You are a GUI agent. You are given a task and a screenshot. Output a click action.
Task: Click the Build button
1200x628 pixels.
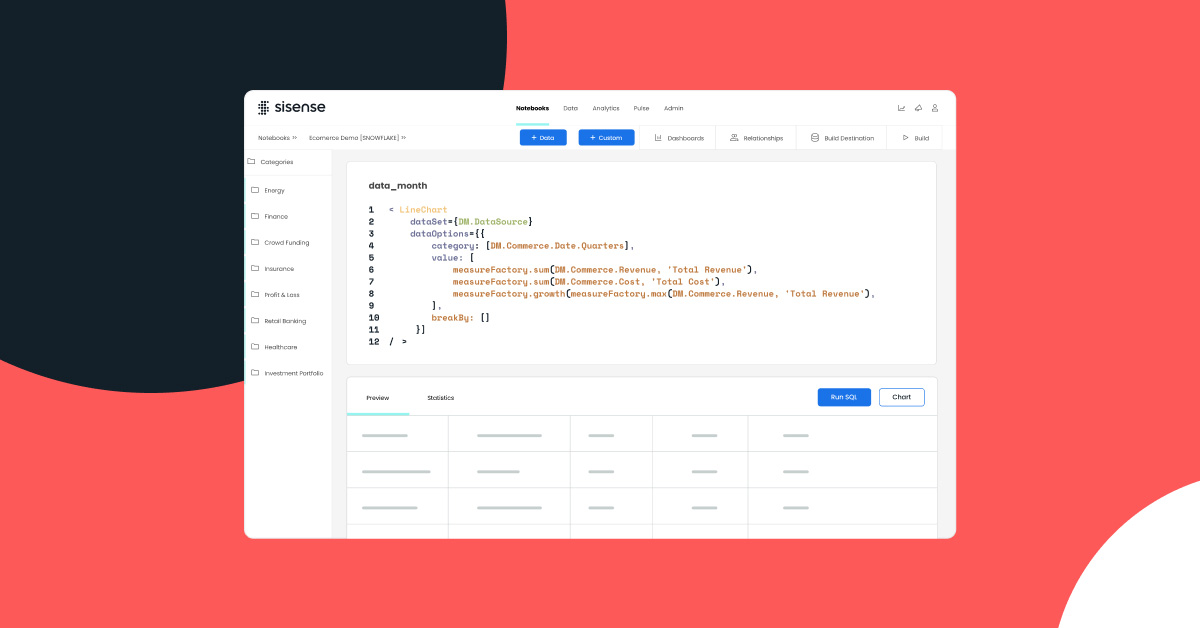click(x=915, y=138)
